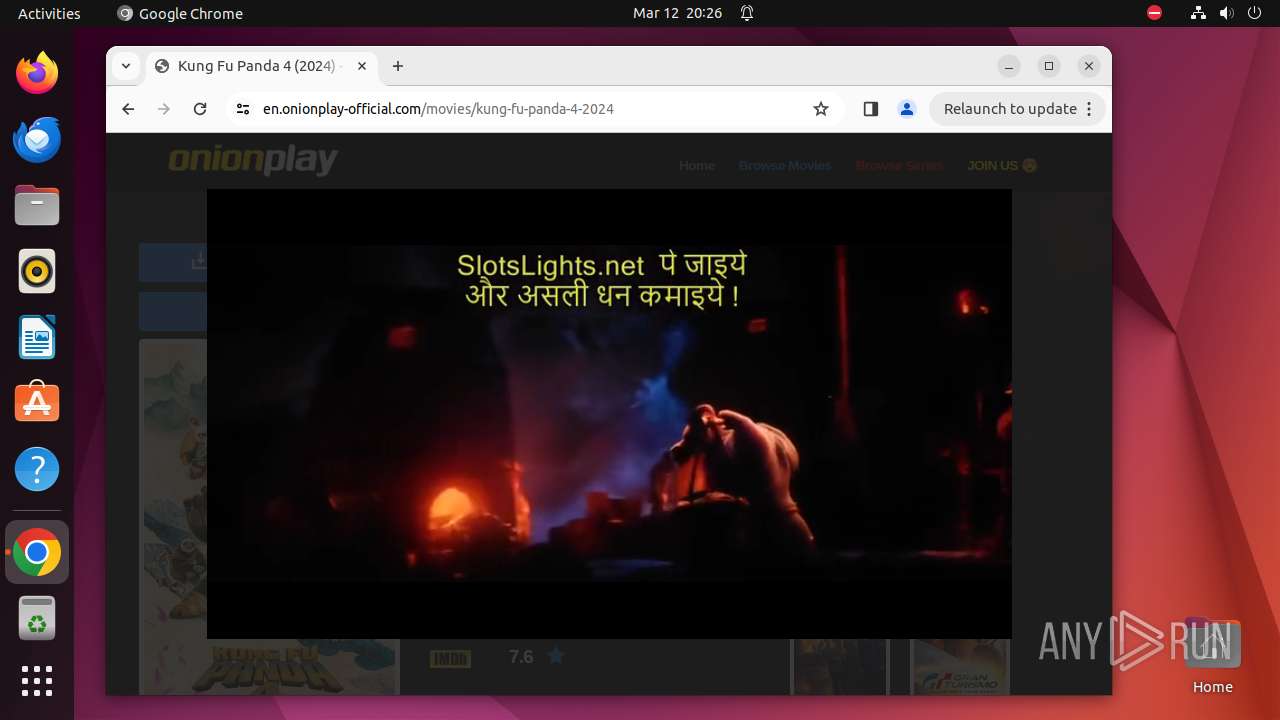Open the Help icon in dock
This screenshot has height=720, width=1280.
point(37,469)
